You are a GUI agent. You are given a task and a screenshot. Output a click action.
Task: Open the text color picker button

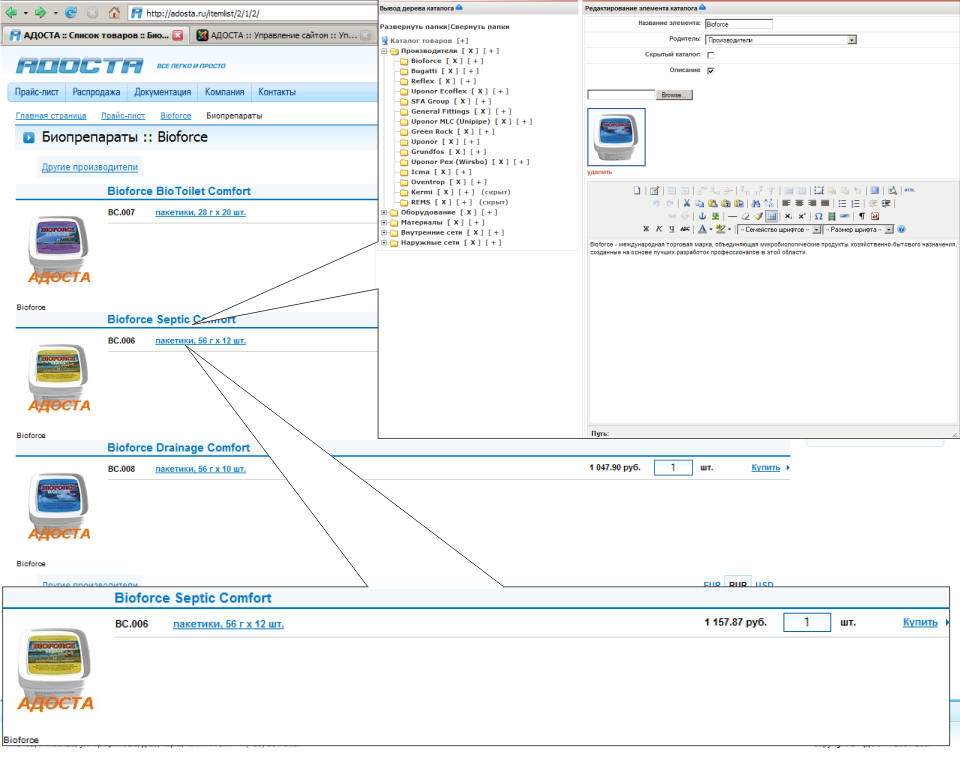(x=703, y=229)
